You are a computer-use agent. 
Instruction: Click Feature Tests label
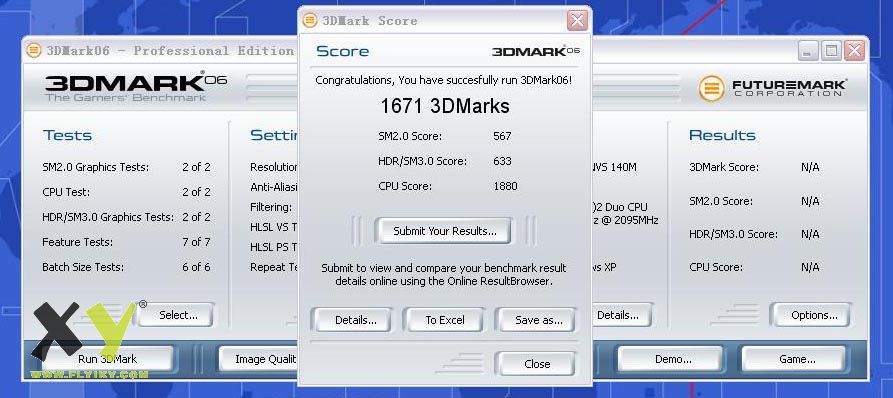(77, 243)
